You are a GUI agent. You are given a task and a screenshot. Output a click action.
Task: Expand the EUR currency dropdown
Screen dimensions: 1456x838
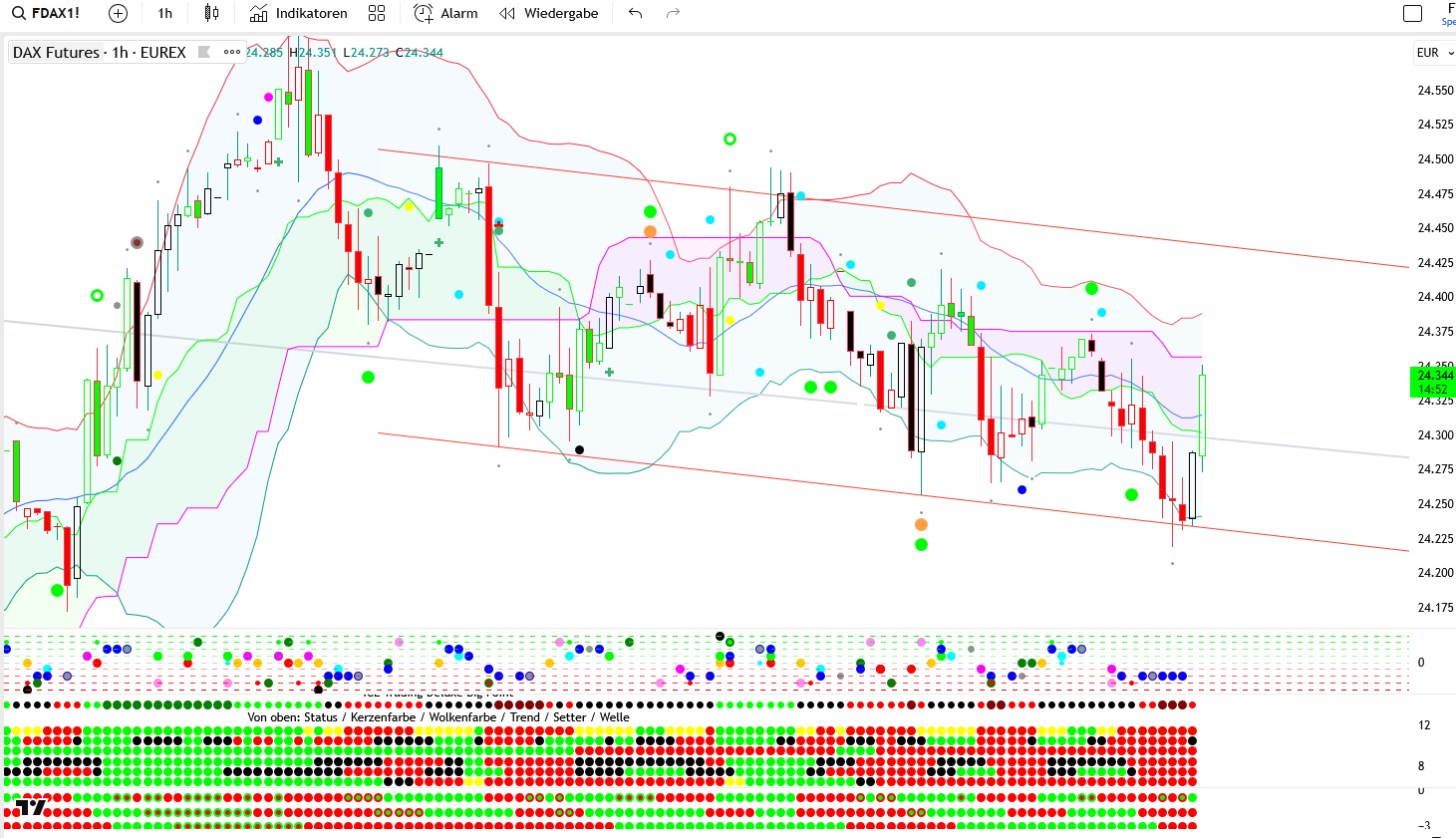(x=1434, y=53)
